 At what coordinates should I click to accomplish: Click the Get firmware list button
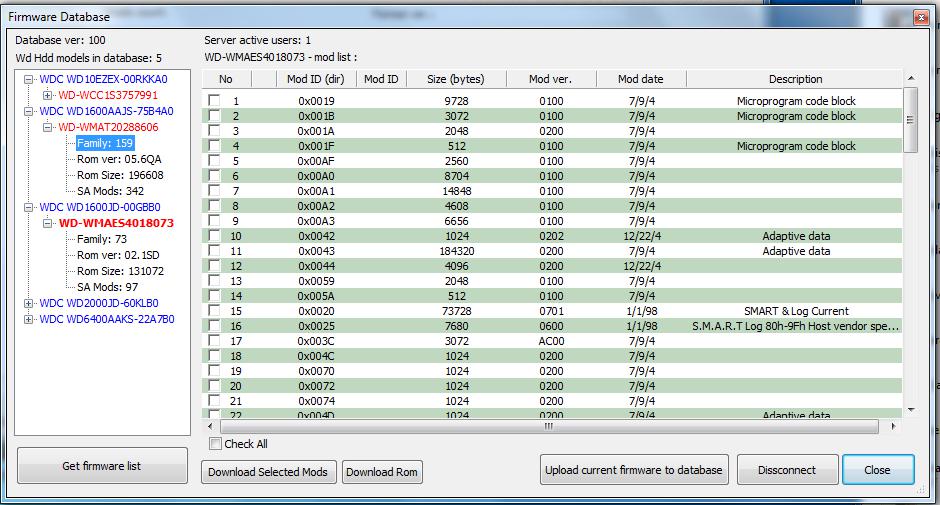(102, 465)
